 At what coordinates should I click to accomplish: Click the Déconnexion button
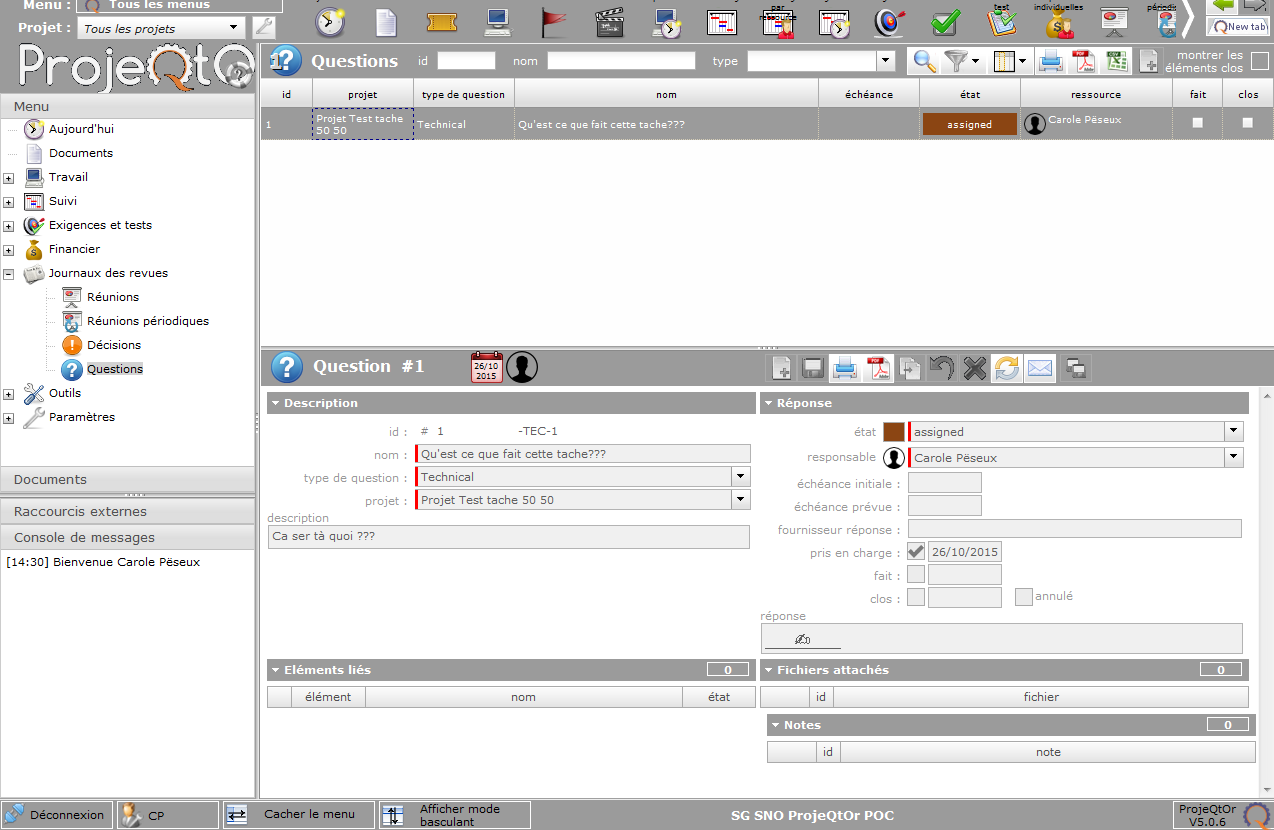coord(56,815)
